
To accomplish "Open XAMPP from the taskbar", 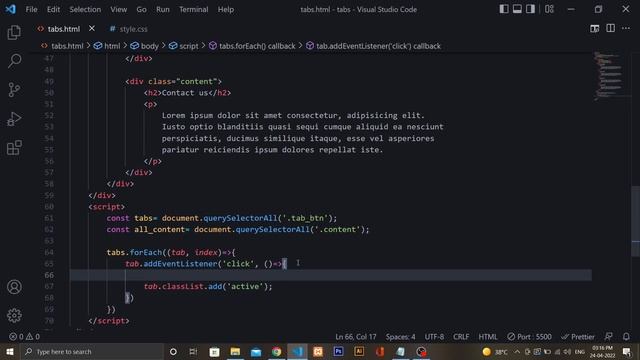I will coord(318,351).
